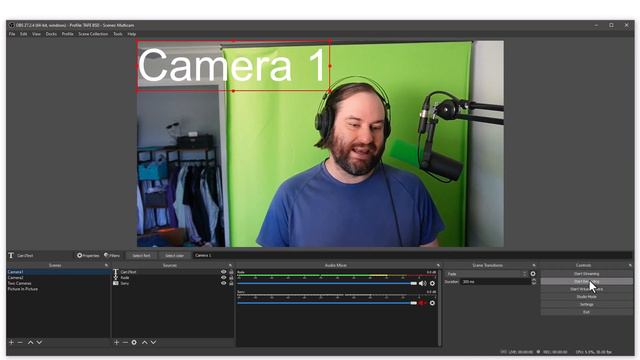Screen dimensions: 640x360
Task: Pop out the Scene Transitions dock
Action: 534,265
